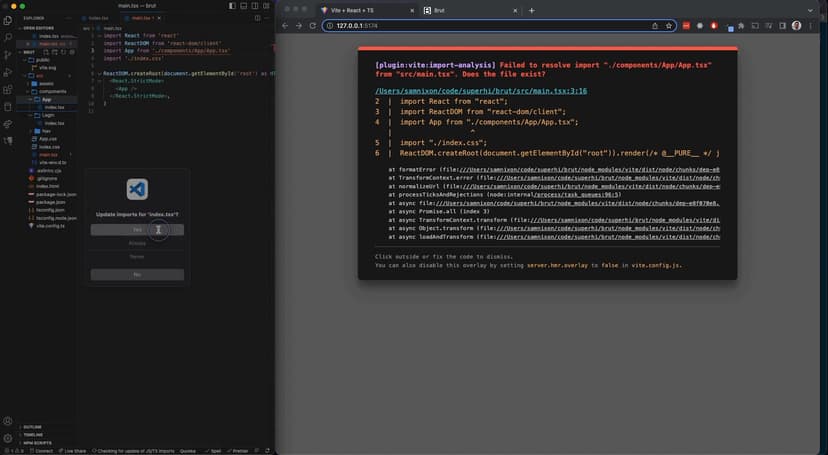Open the Manage gear in activity bar

point(8,437)
